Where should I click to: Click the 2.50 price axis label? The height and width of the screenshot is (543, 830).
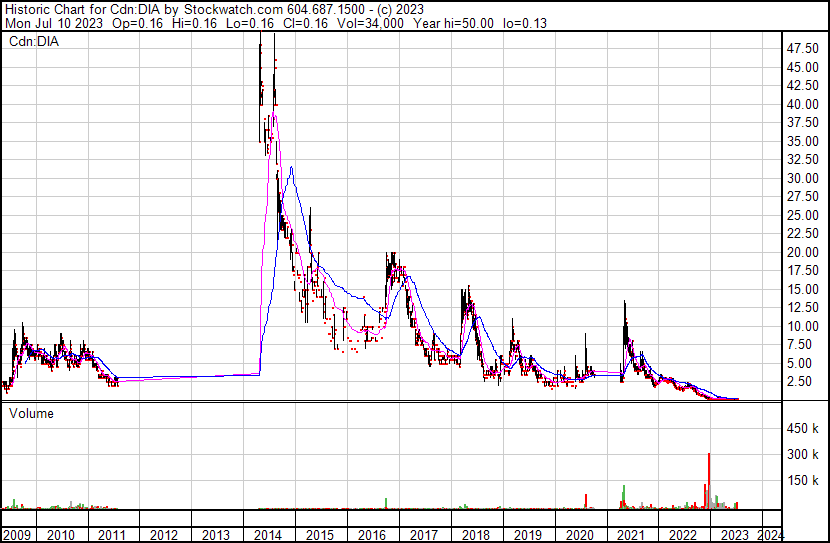(800, 381)
